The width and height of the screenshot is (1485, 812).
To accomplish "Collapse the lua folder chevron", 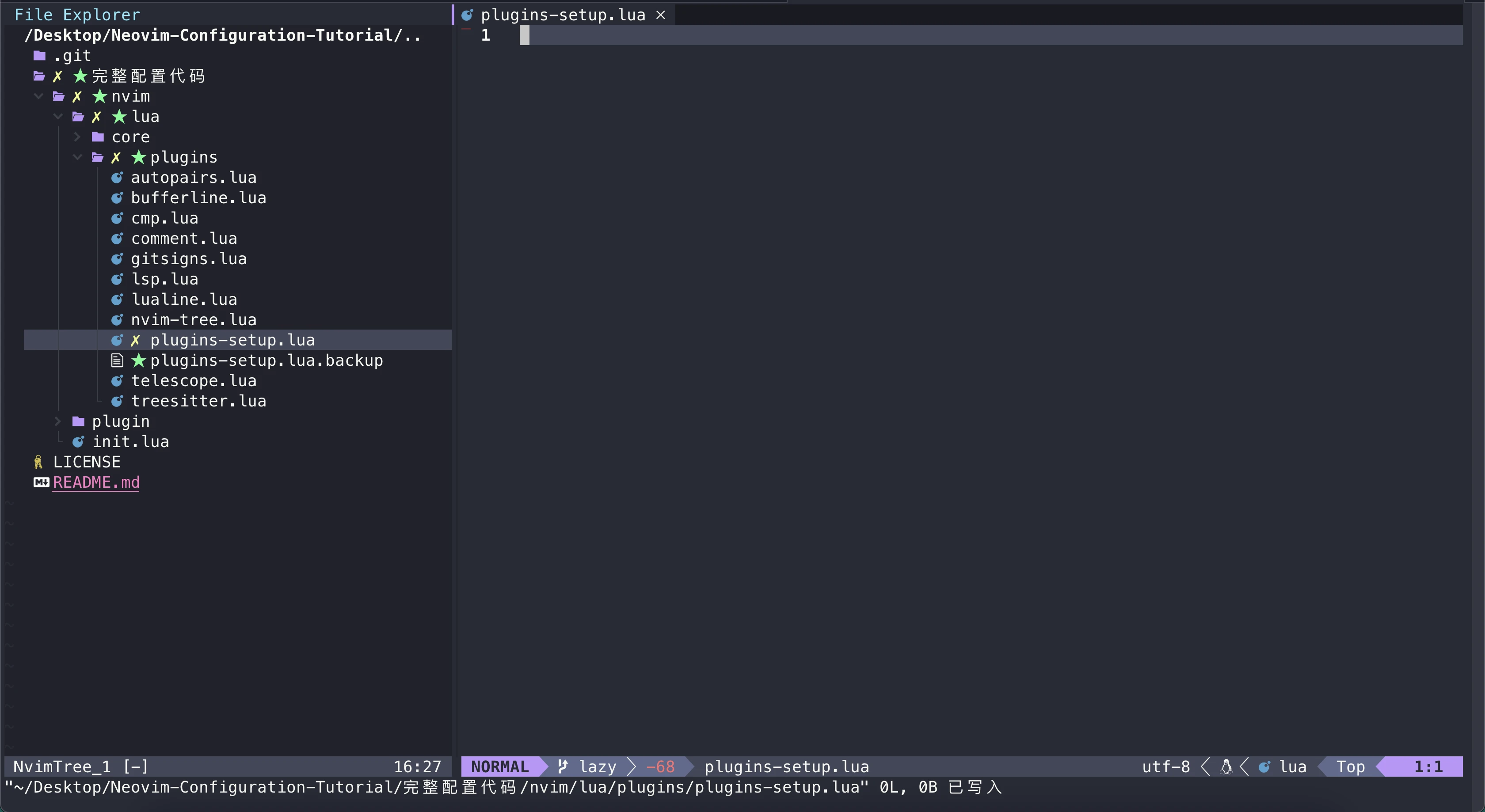I will 57,117.
